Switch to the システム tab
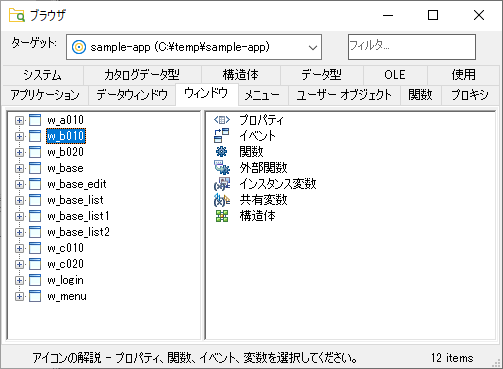The image size is (503, 369). pos(42,75)
